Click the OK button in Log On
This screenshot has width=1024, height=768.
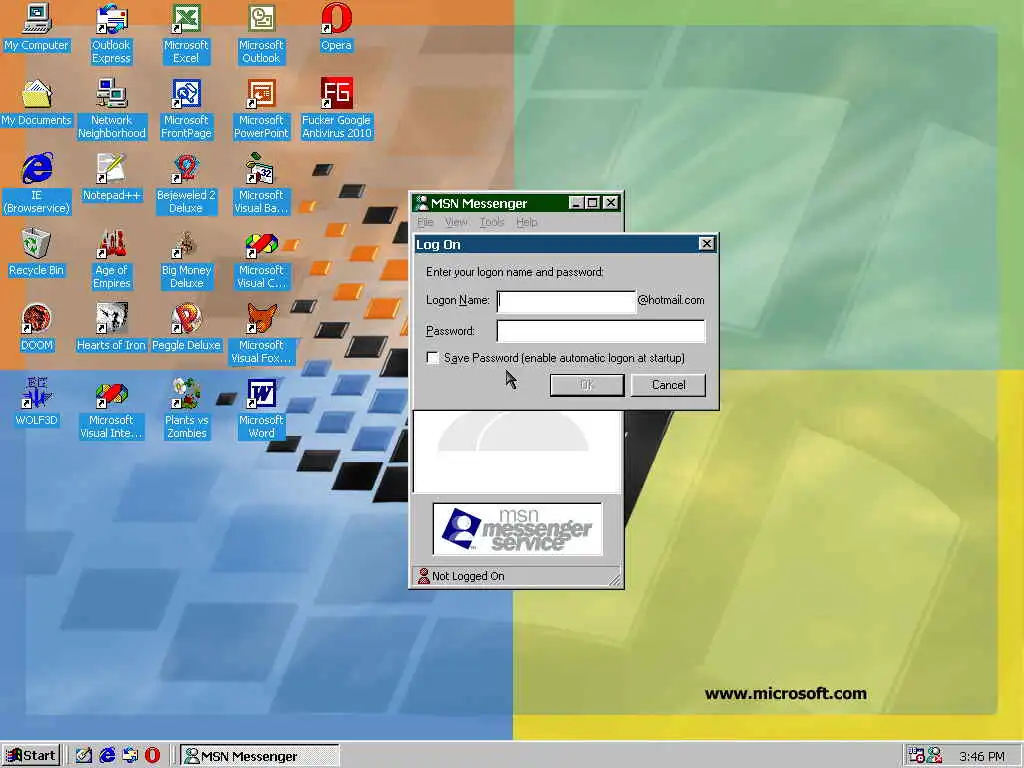coord(586,385)
